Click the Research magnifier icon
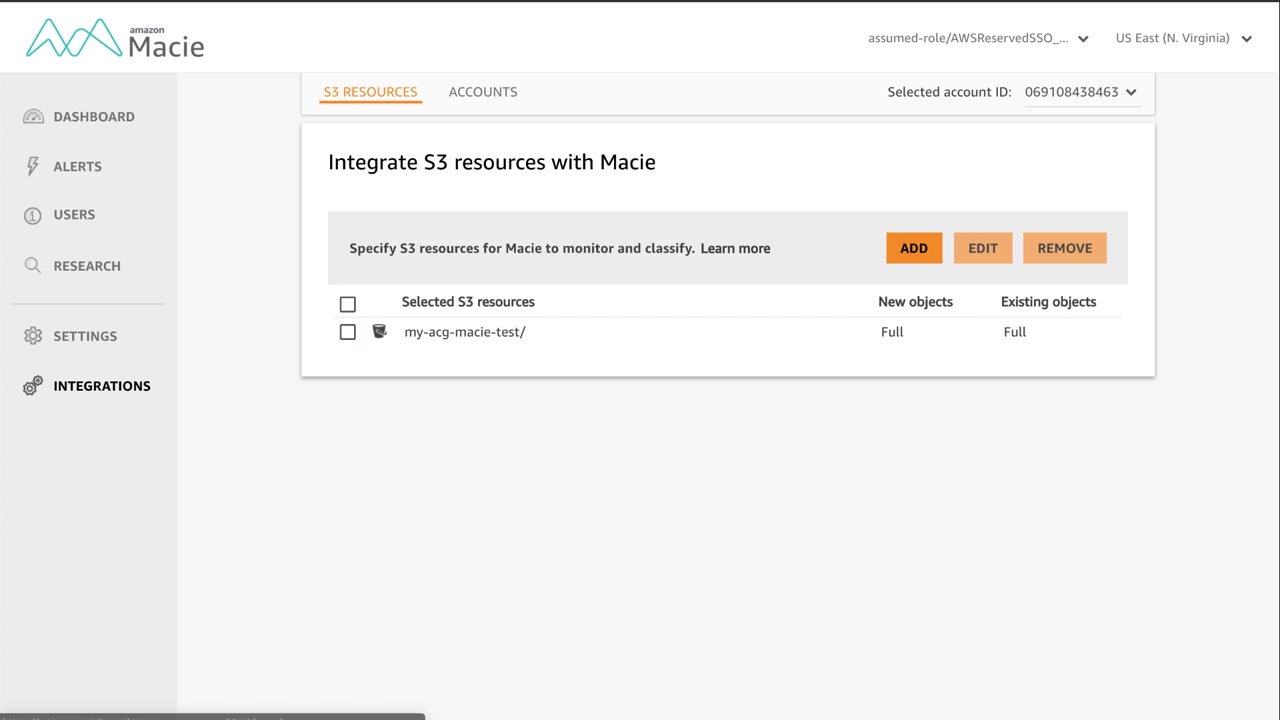1280x720 pixels. 33,265
